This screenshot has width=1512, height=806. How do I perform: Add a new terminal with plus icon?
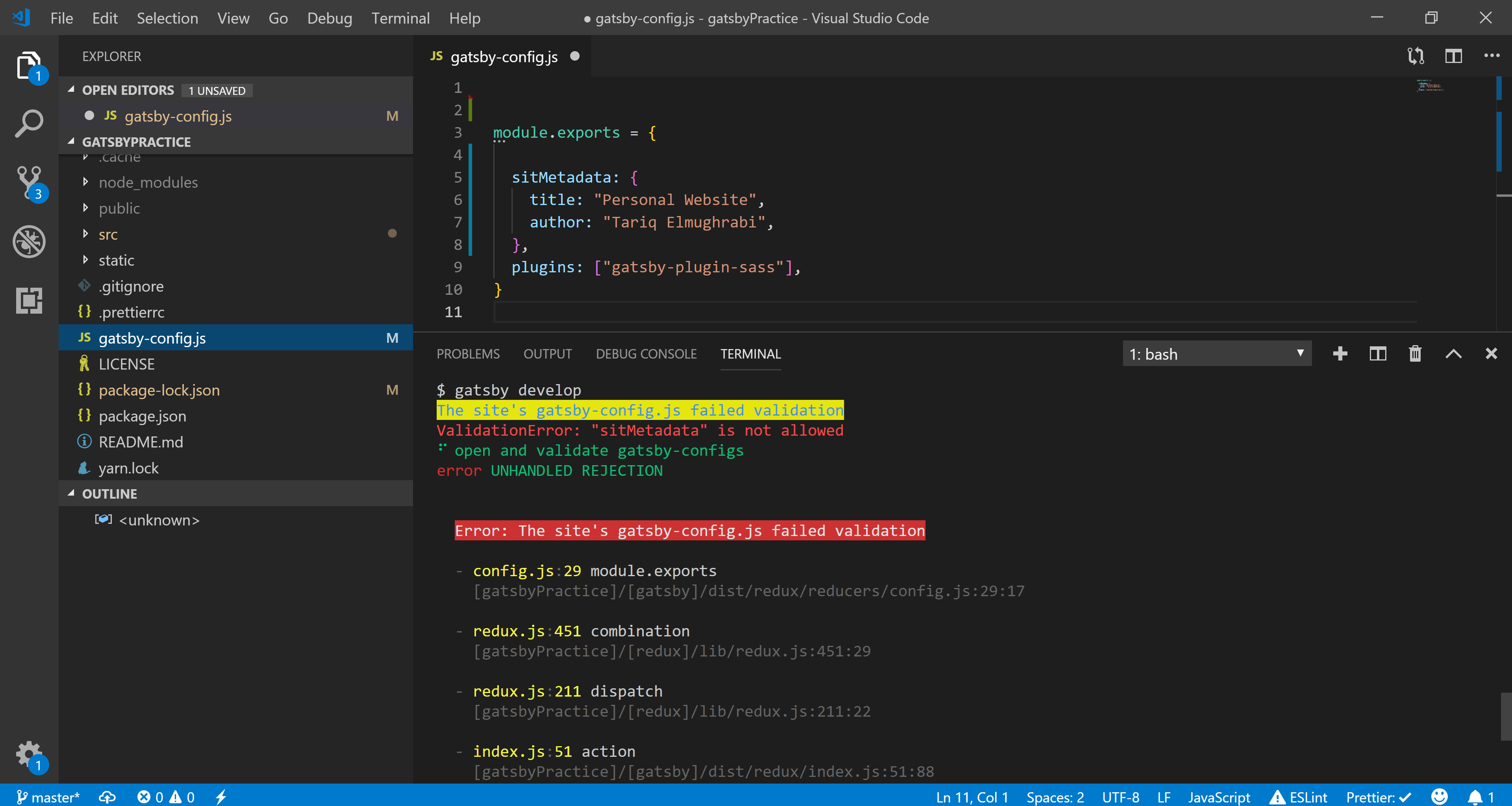[1340, 354]
